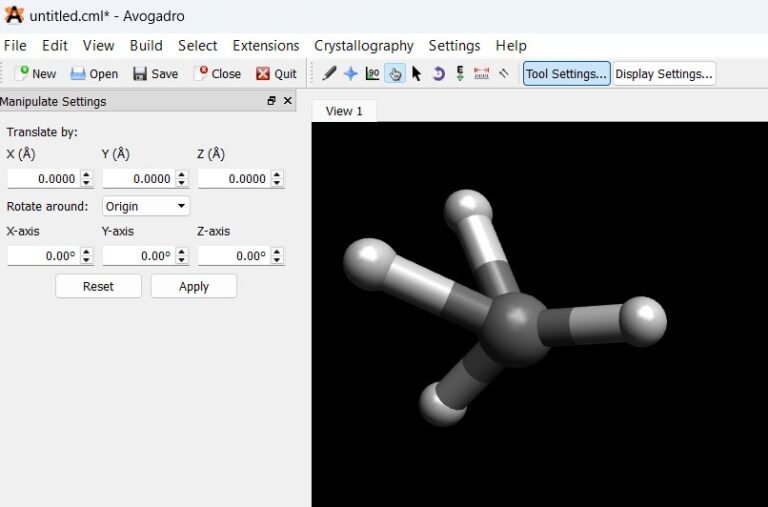Open the Crystallography menu

364,46
